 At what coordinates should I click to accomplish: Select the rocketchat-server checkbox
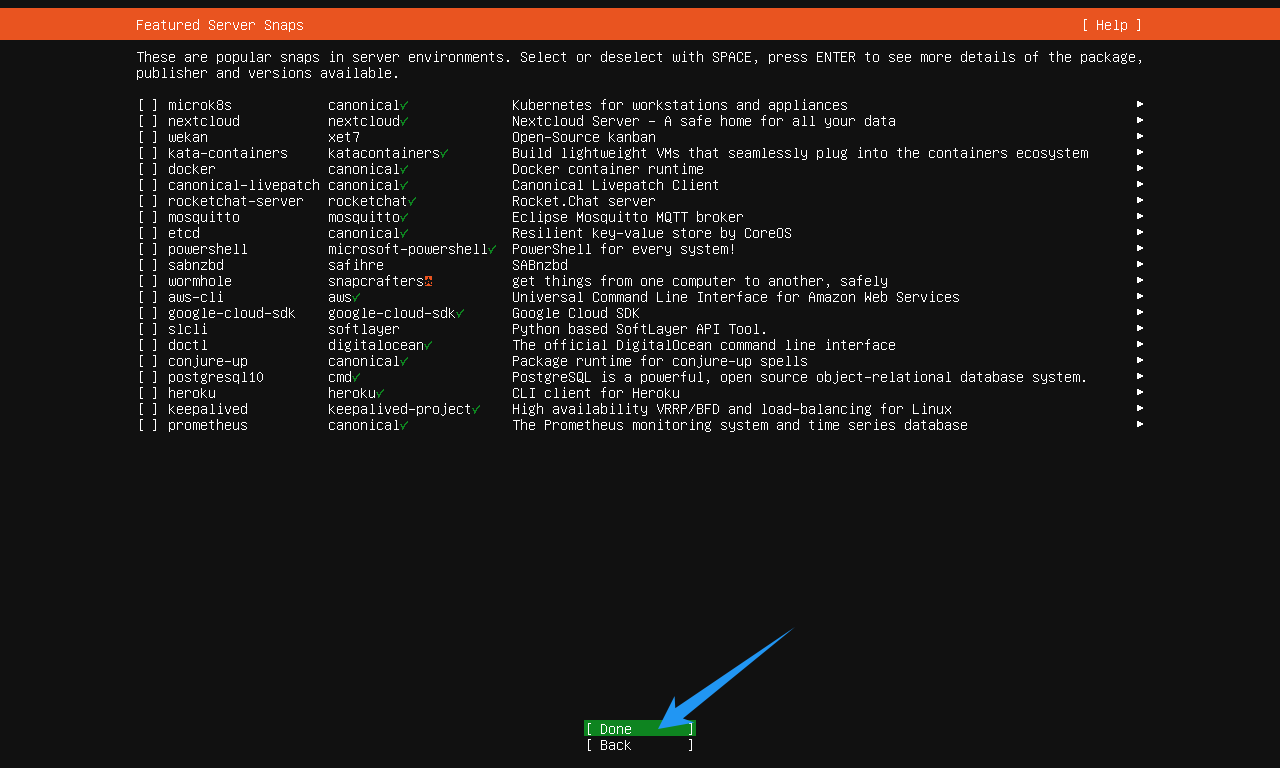148,201
